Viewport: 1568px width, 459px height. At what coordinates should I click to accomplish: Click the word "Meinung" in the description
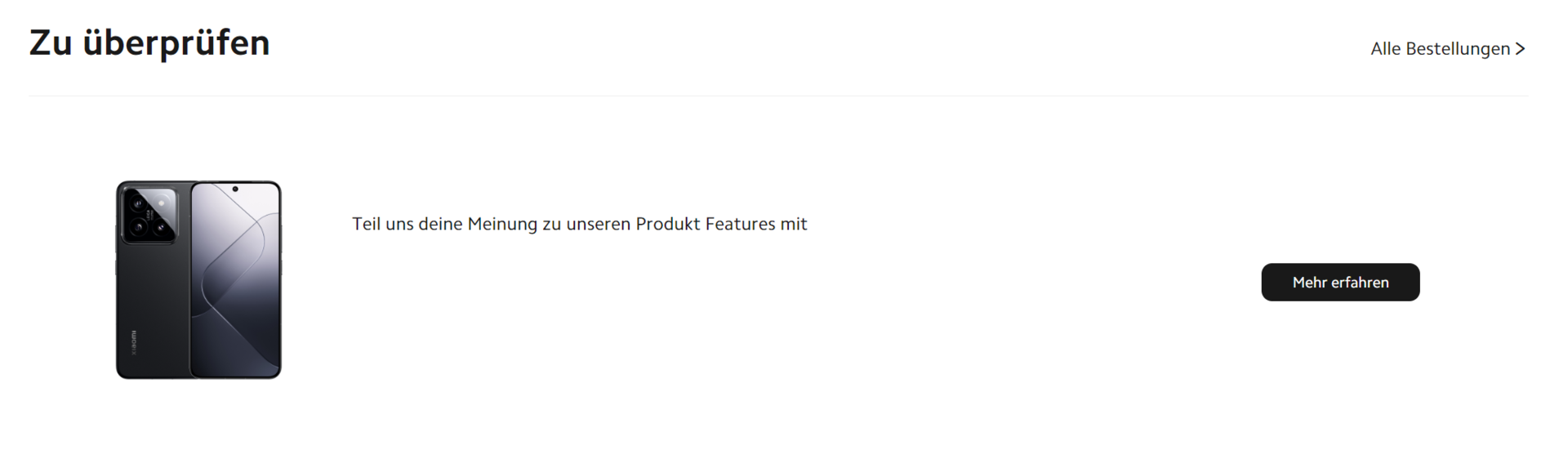[502, 224]
